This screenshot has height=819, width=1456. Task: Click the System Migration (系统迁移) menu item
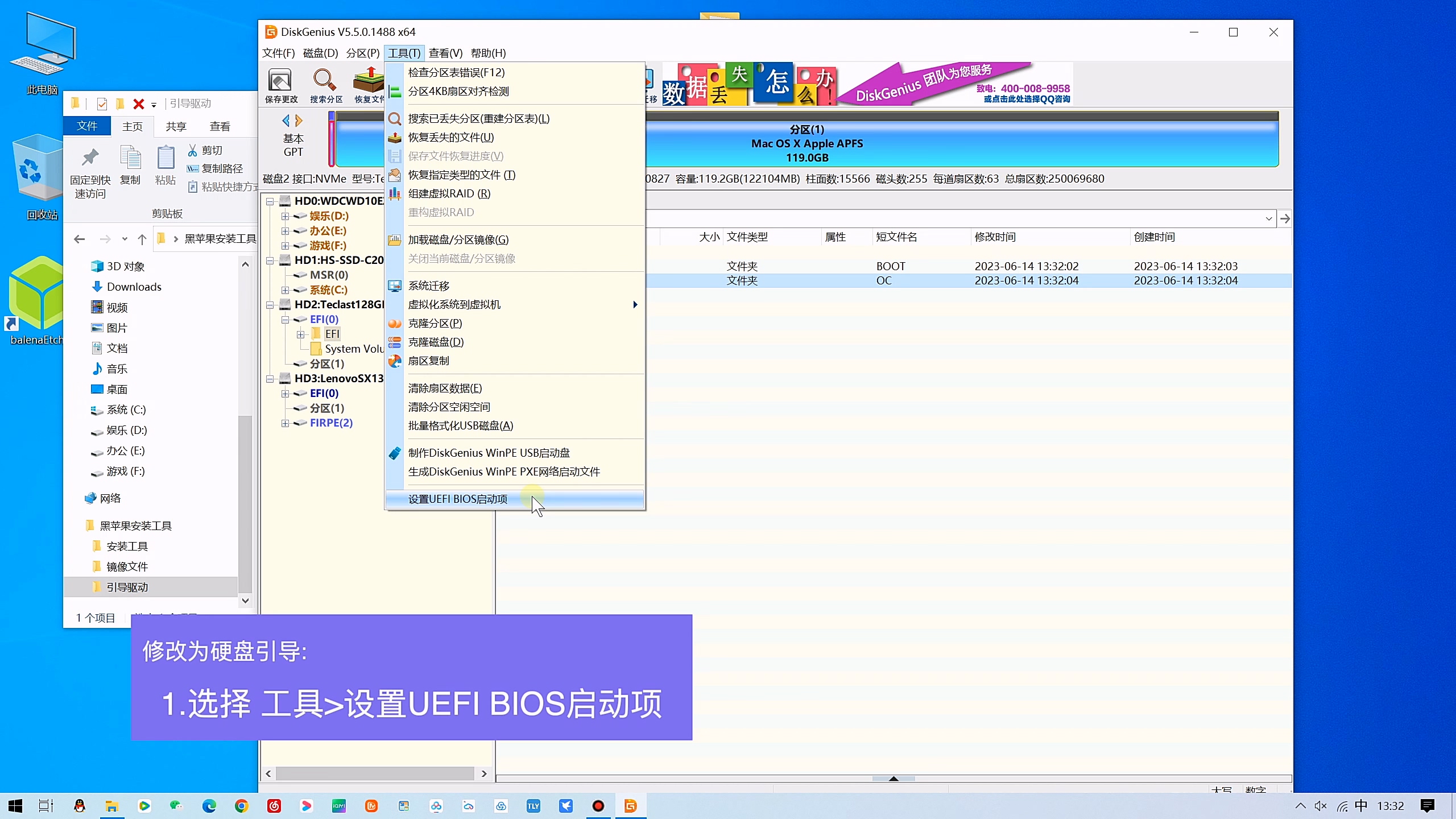(429, 286)
